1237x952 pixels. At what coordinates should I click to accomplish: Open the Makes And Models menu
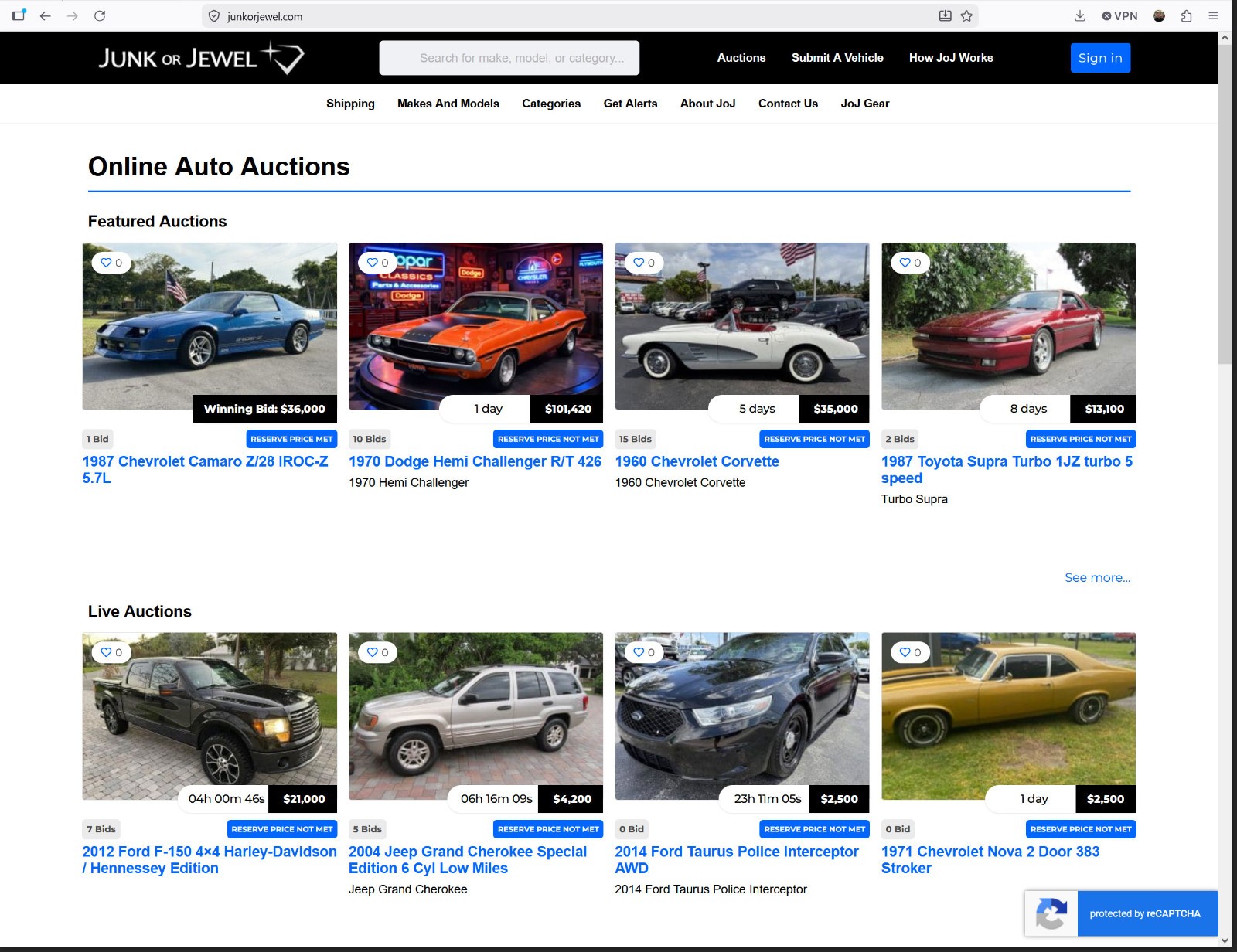(448, 104)
